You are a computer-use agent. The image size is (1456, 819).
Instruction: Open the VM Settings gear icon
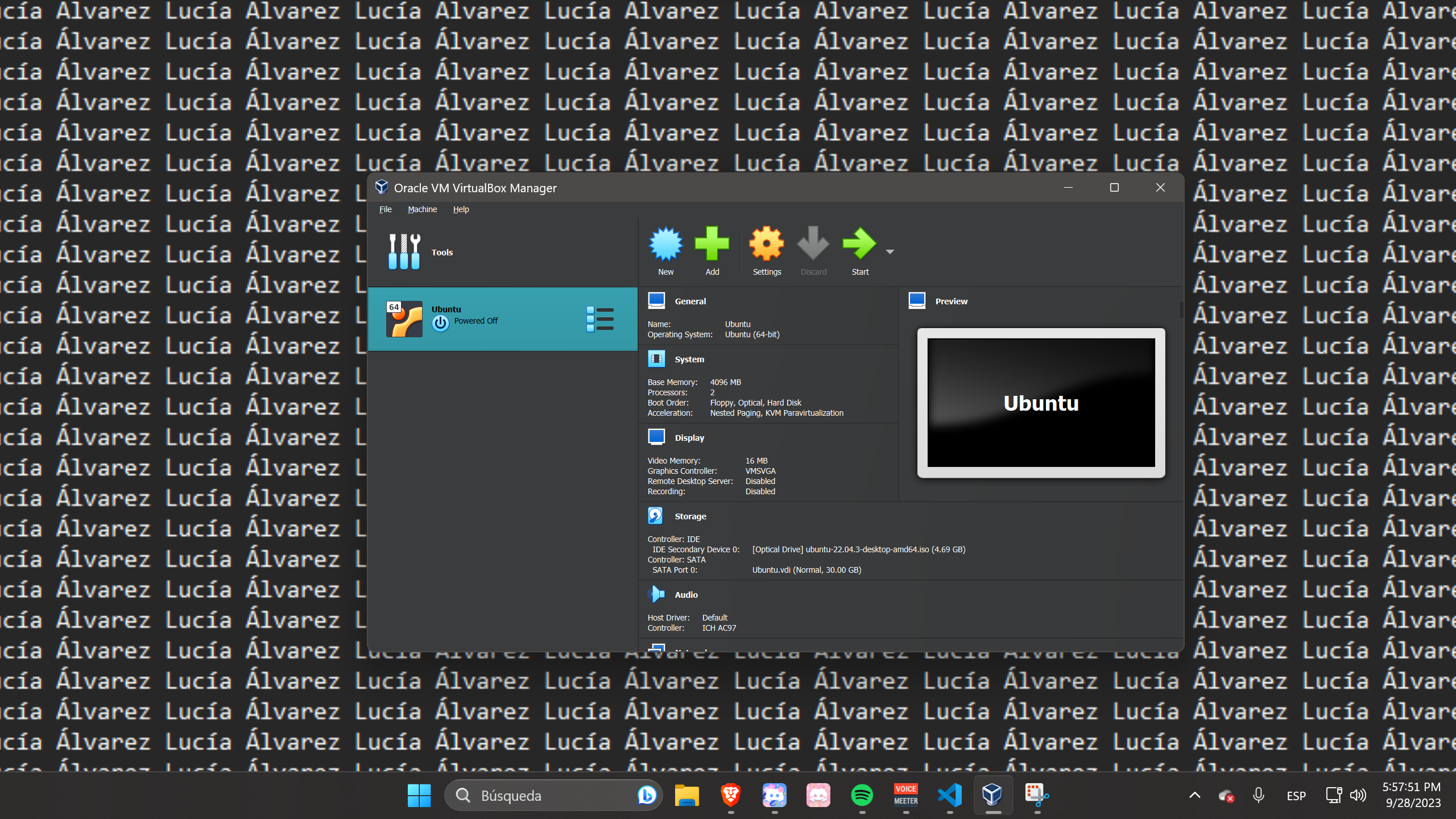pyautogui.click(x=766, y=245)
